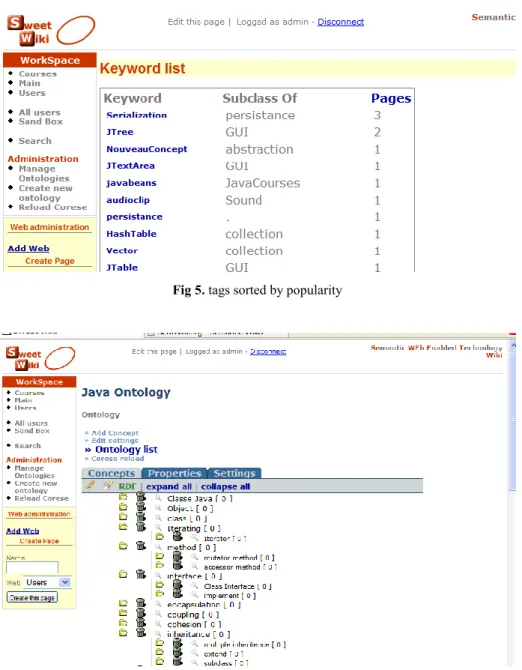Open the audioclip keyword
Viewport: 522px width, 670px height.
click(x=128, y=200)
